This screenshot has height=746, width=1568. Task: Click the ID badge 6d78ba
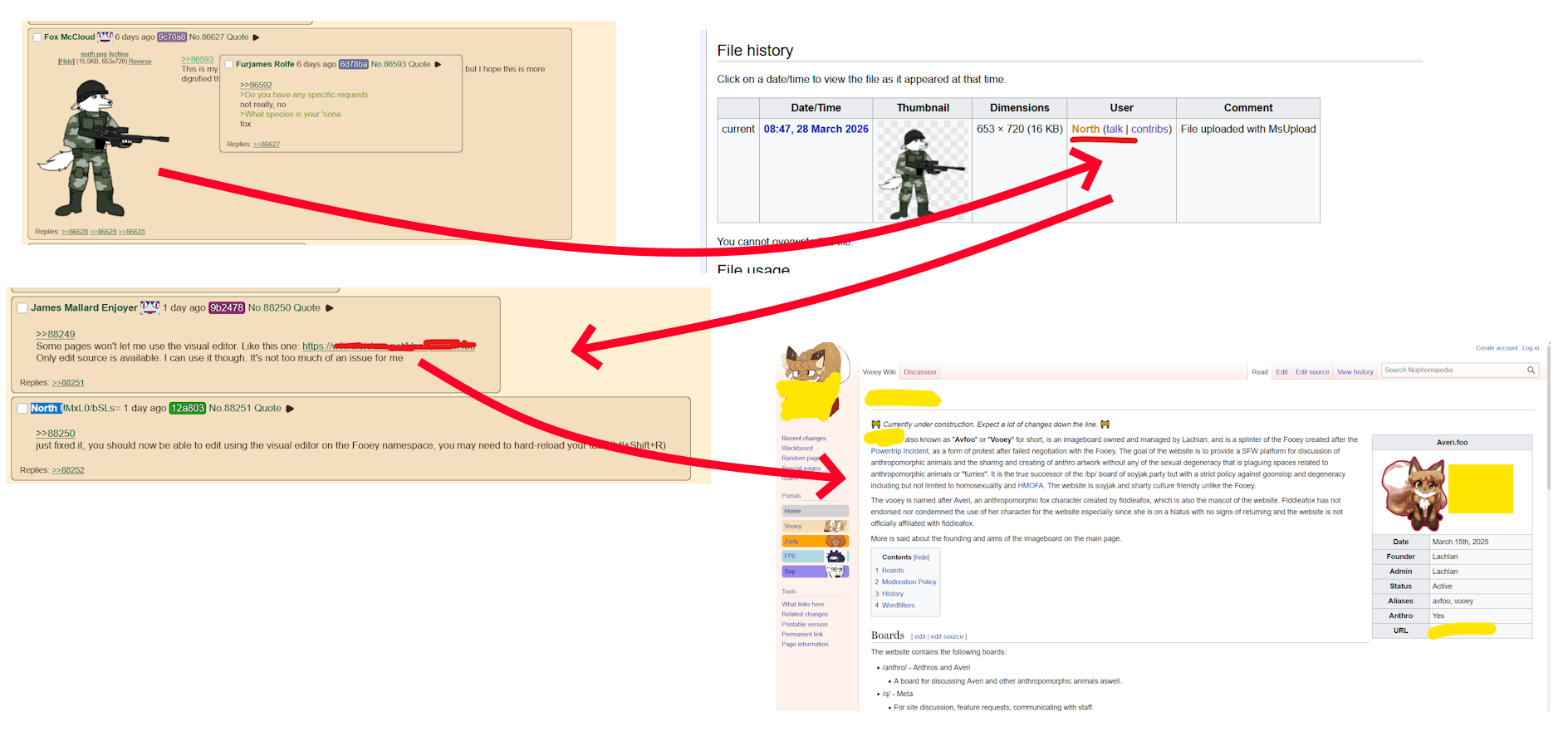(354, 64)
